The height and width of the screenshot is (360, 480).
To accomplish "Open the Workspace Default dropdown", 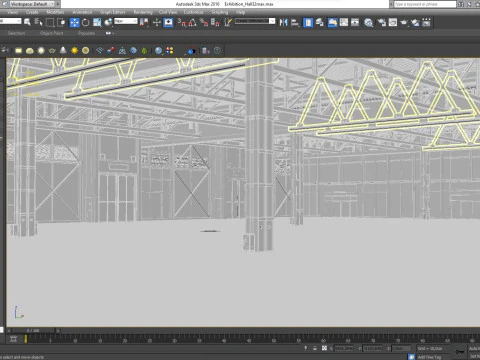I will 32,4.
